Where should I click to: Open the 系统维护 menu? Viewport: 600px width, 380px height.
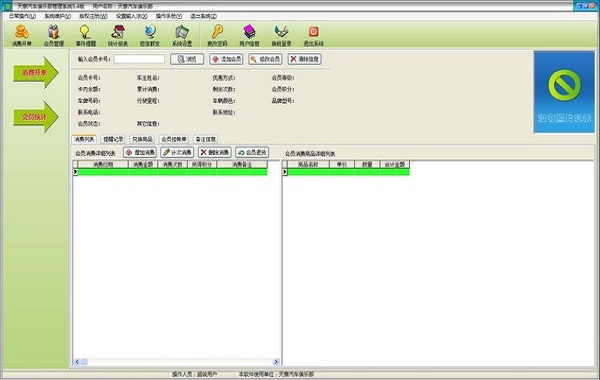pos(57,16)
